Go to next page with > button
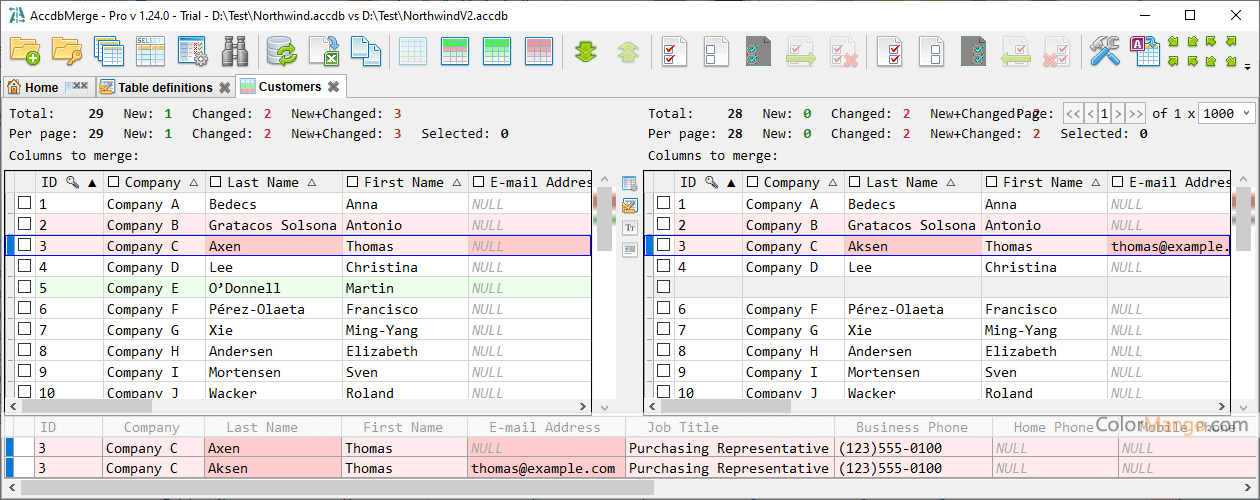The height and width of the screenshot is (500, 1260). click(x=1118, y=114)
